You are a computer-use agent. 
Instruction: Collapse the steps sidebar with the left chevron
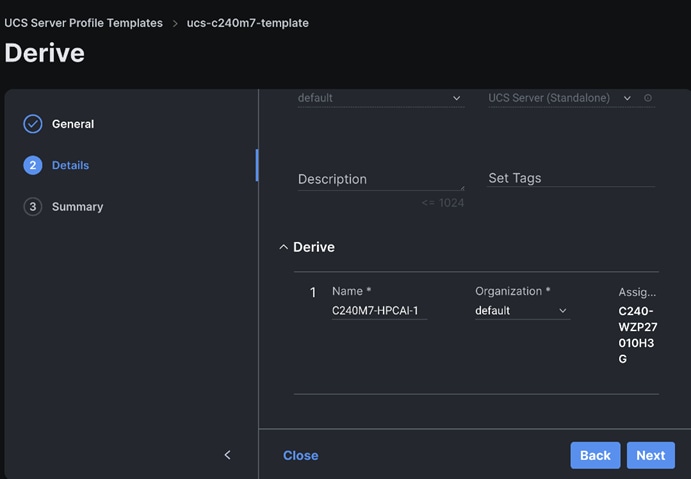(227, 455)
